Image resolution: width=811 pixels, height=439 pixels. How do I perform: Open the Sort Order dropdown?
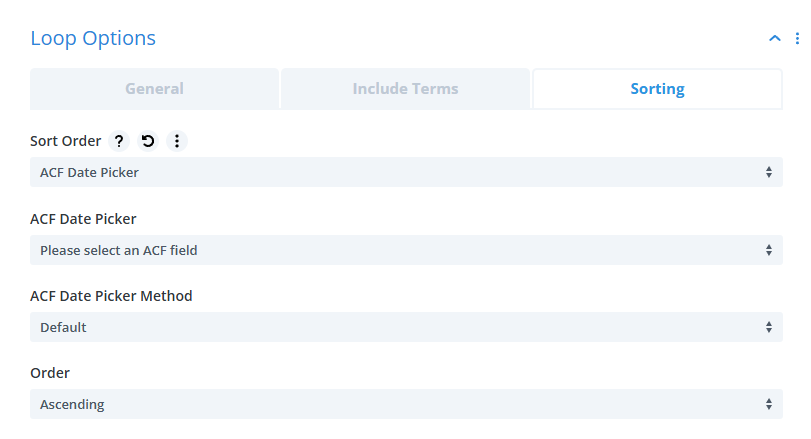tap(405, 172)
